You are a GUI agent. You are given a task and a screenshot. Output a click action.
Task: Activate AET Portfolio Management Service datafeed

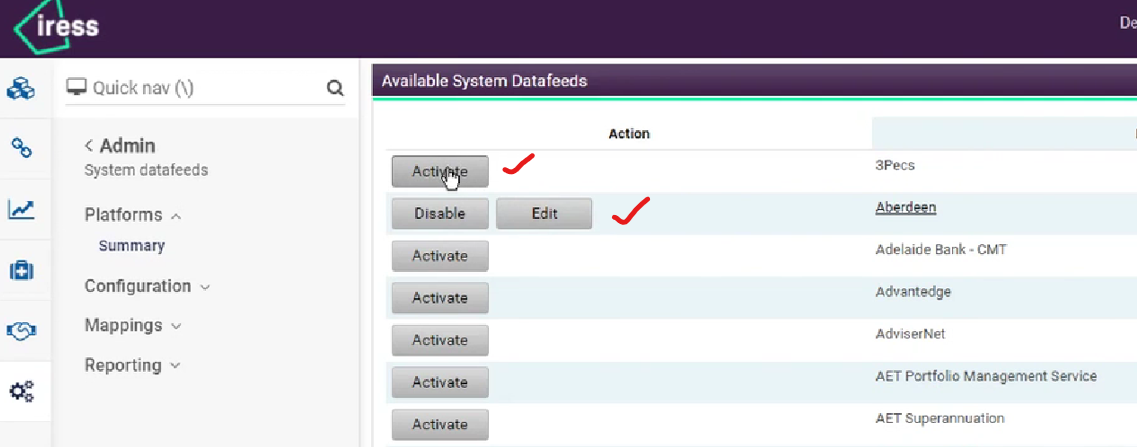pyautogui.click(x=440, y=382)
